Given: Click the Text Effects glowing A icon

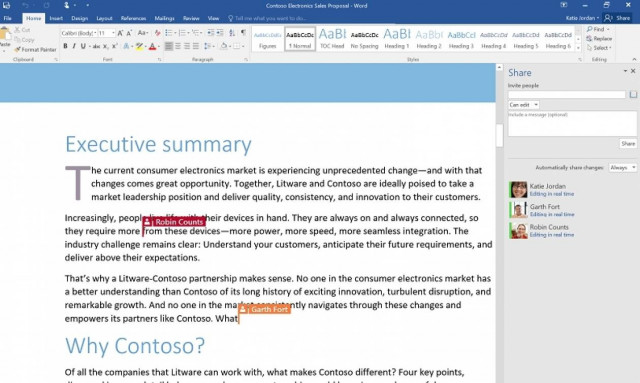Looking at the screenshot, I should (x=127, y=47).
